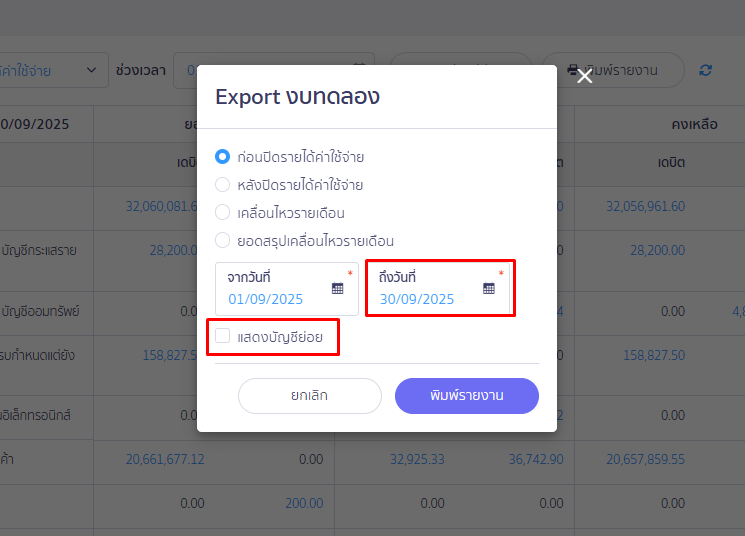Screen dimensions: 745x536
Task: Open calendar for จากวันที่ field
Action: tap(337, 288)
